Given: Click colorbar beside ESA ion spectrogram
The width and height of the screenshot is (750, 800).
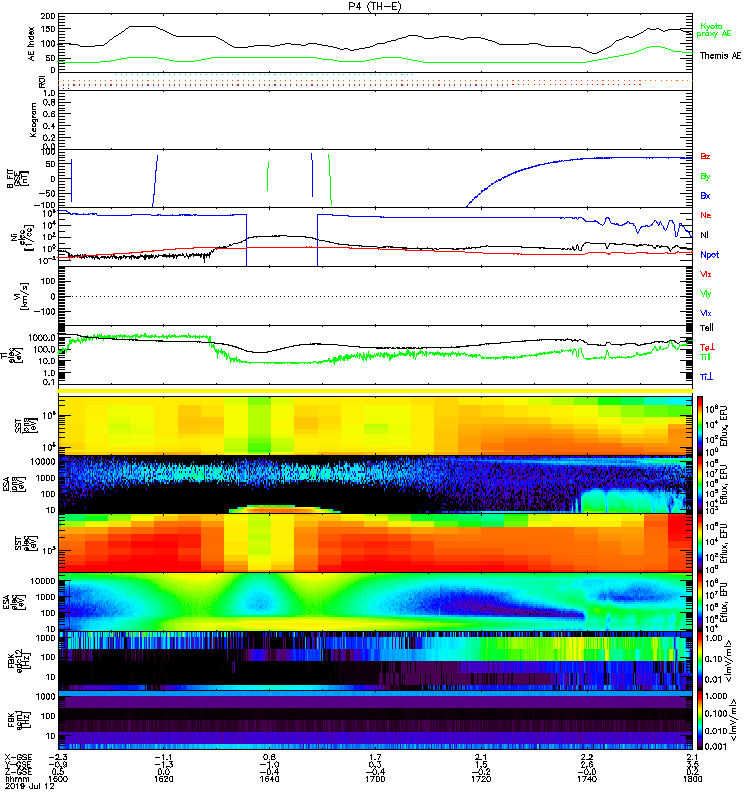Looking at the screenshot, I should tap(700, 484).
